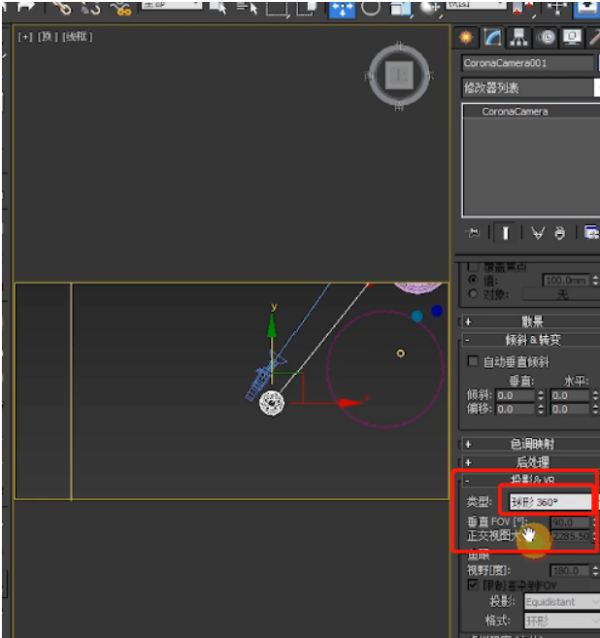
Task: Click the 偏移 垂直 spinner arrows
Action: (x=541, y=409)
